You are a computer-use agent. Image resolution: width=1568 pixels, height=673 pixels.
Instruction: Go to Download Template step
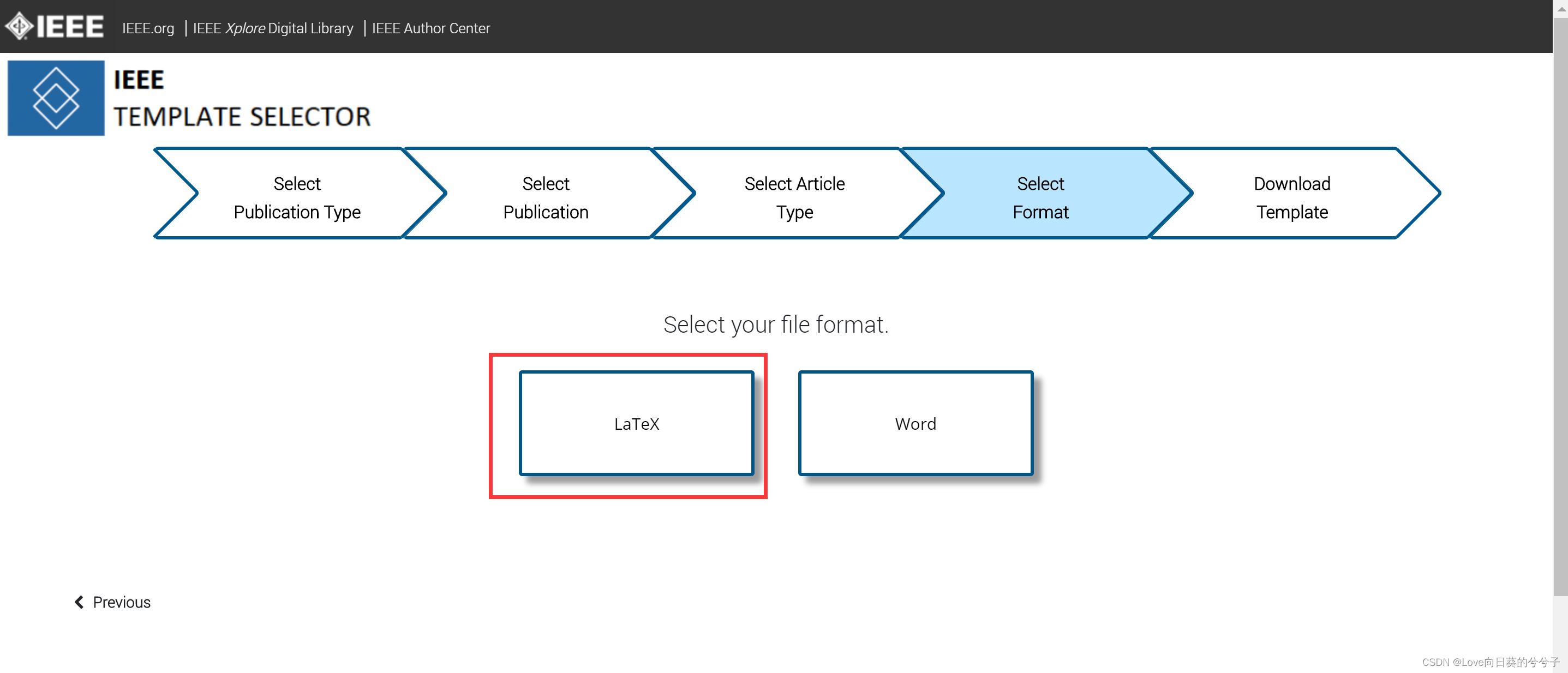pos(1291,197)
